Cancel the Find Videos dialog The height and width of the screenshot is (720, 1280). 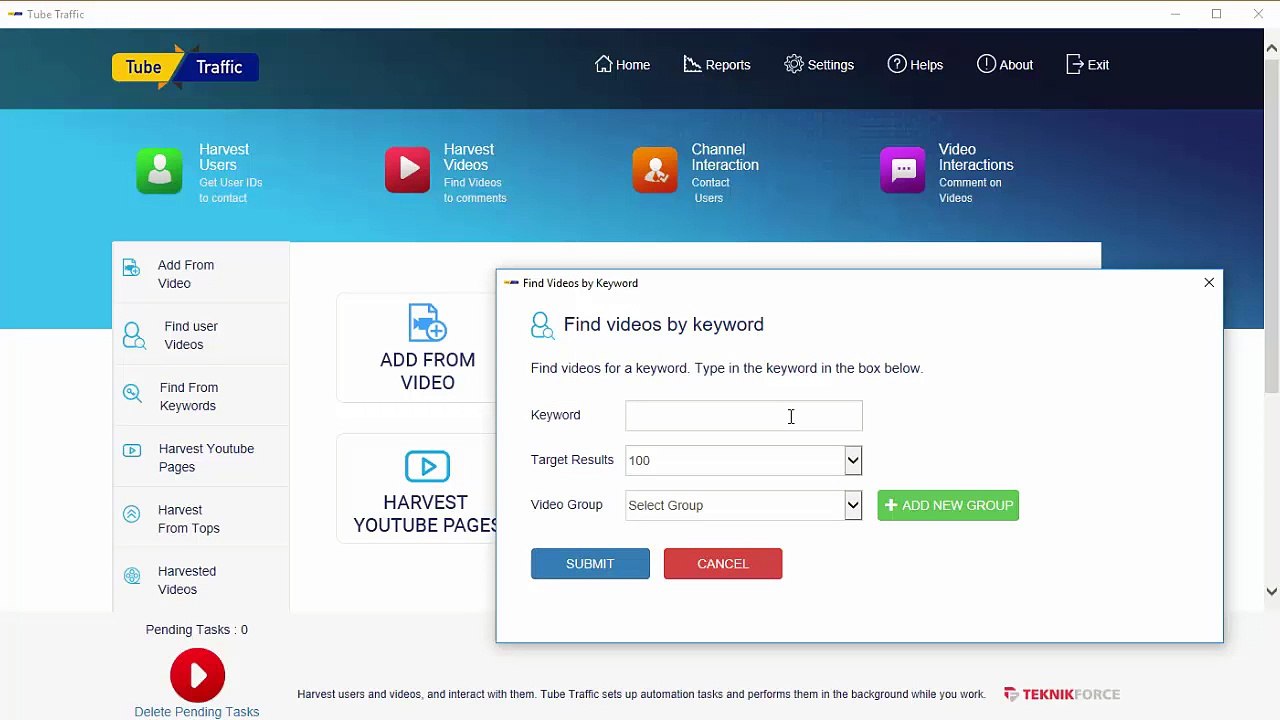tap(723, 563)
